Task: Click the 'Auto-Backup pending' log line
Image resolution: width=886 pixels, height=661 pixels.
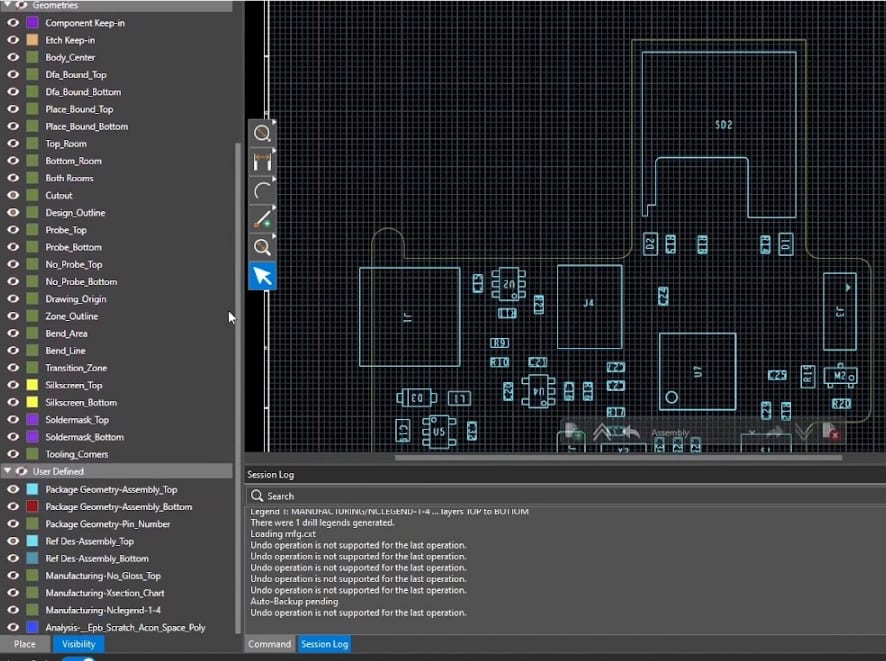Action: click(x=294, y=601)
